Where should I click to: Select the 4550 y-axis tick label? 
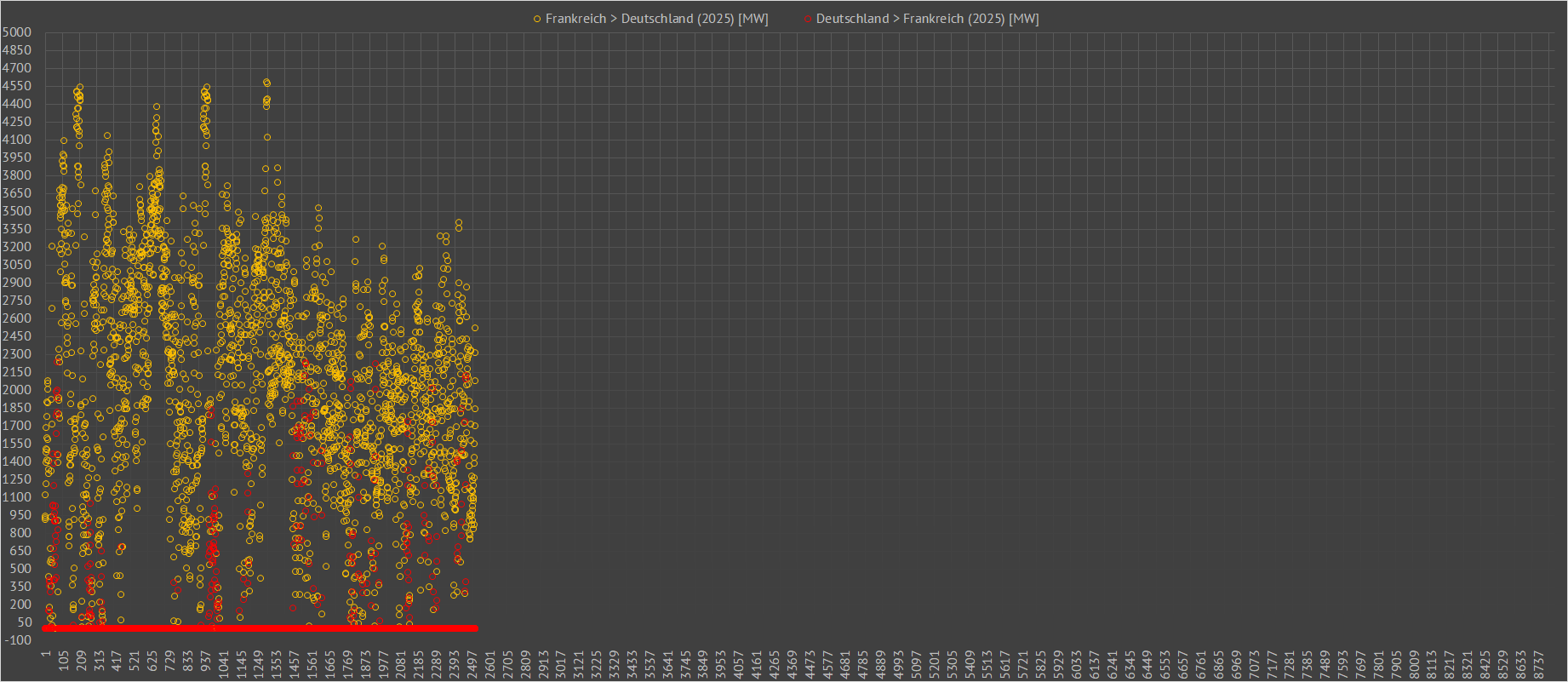[17, 86]
